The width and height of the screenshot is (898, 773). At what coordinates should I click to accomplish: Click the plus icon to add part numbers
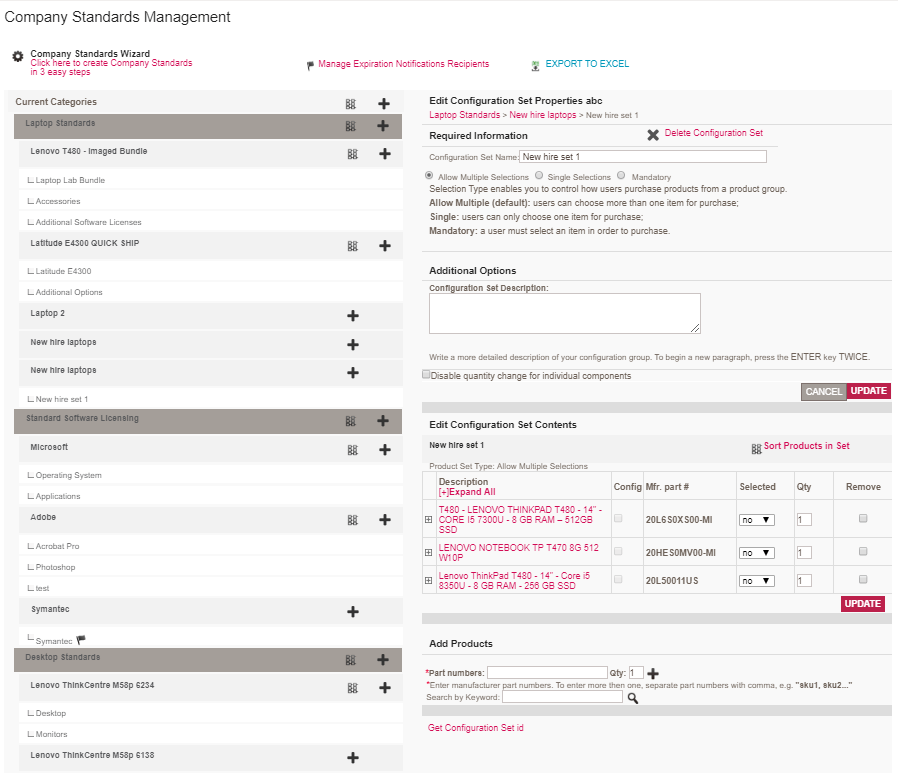tap(654, 674)
